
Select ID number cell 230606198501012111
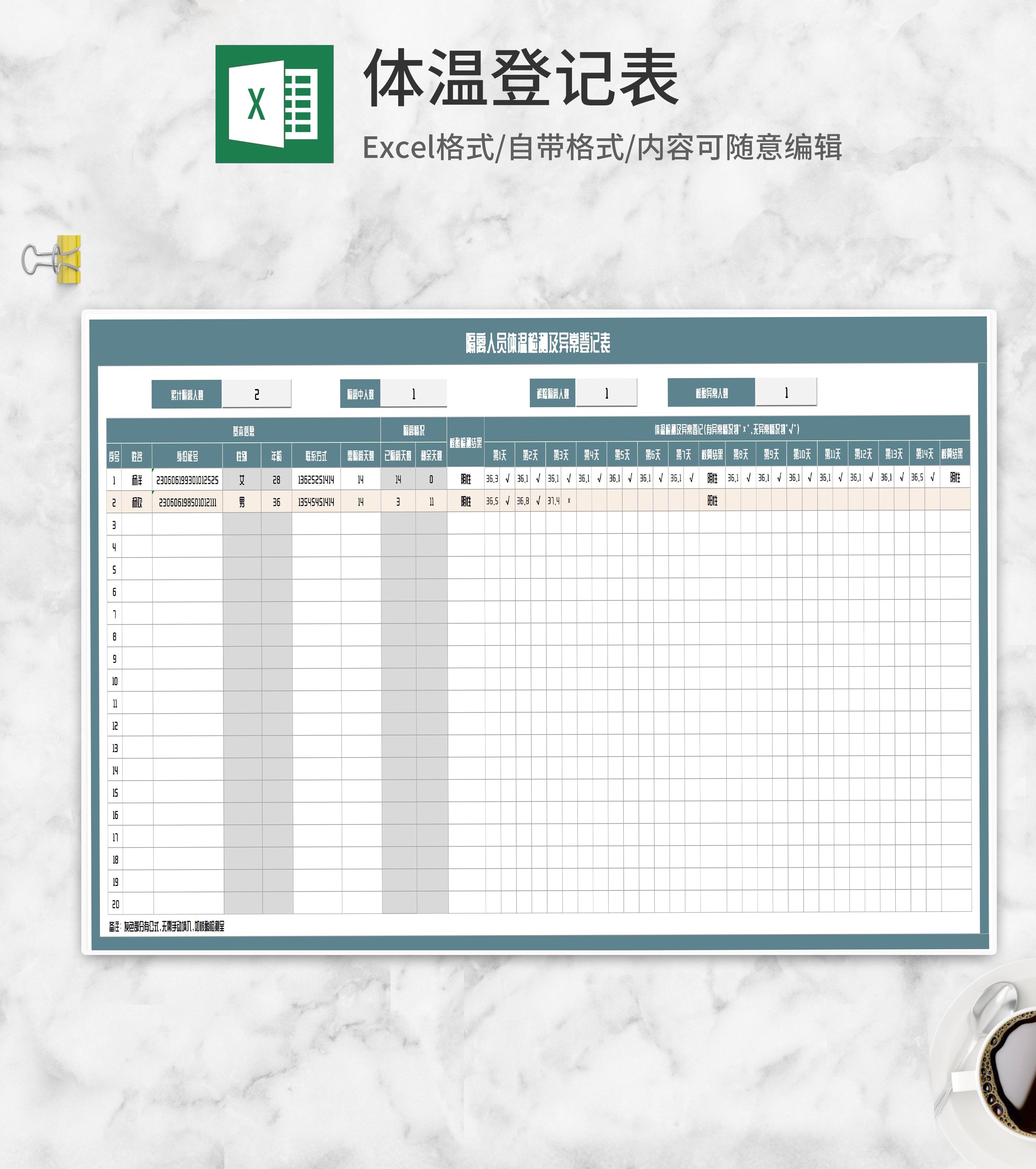click(x=187, y=502)
